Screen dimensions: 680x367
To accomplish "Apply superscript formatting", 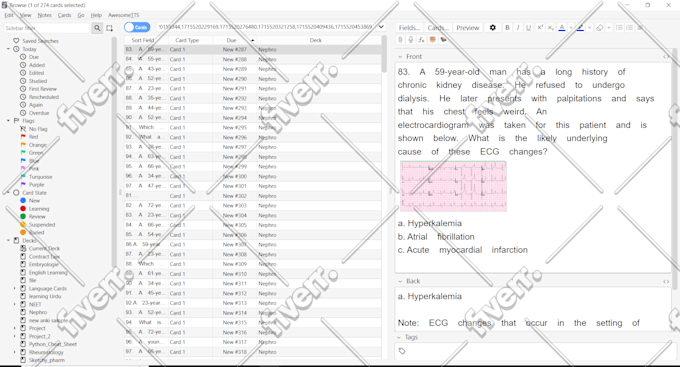I will (x=540, y=28).
